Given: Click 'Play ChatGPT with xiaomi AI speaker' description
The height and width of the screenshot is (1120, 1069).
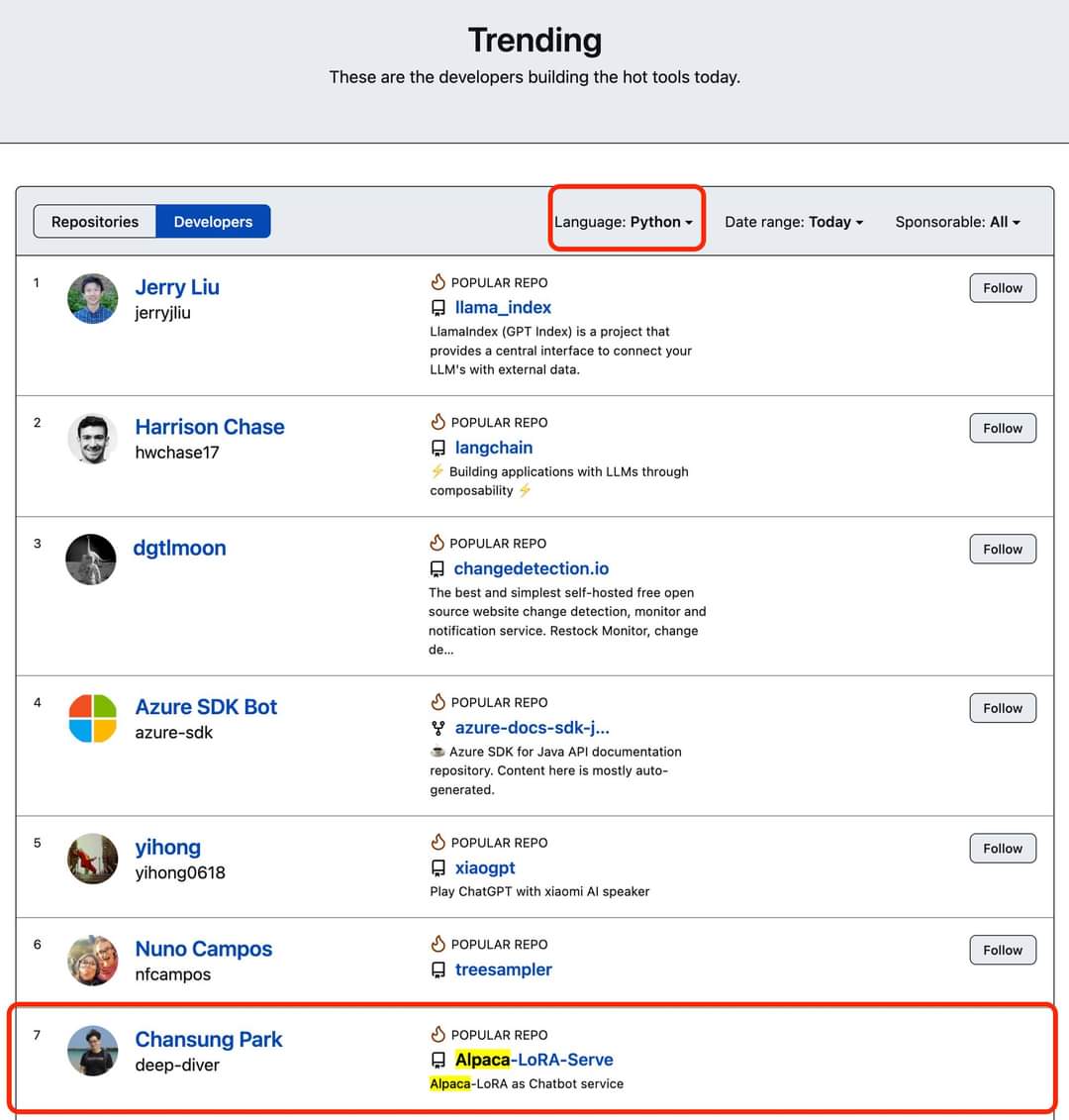Looking at the screenshot, I should [539, 892].
